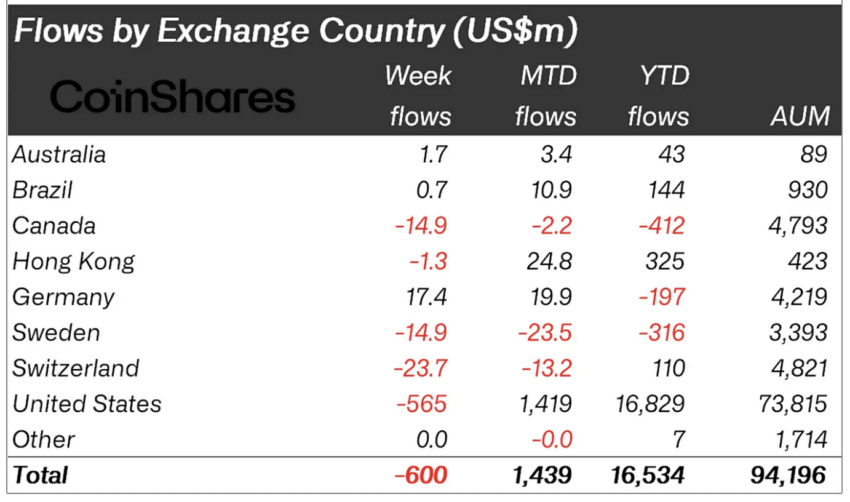Viewport: 850px width, 502px height.
Task: Click the AUM column header
Action: pyautogui.click(x=800, y=116)
